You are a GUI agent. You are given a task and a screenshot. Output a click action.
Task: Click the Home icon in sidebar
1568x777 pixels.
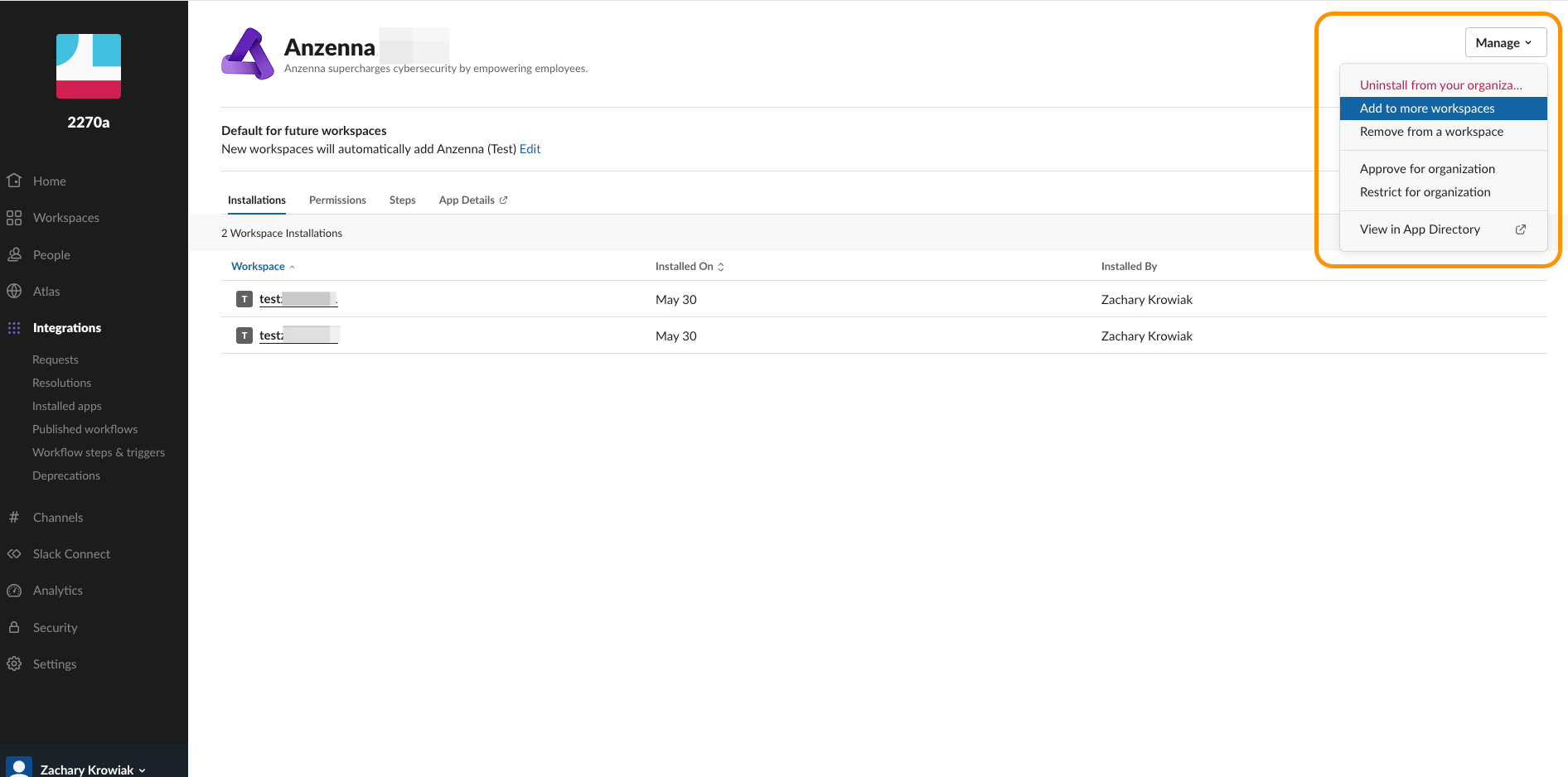tap(14, 181)
